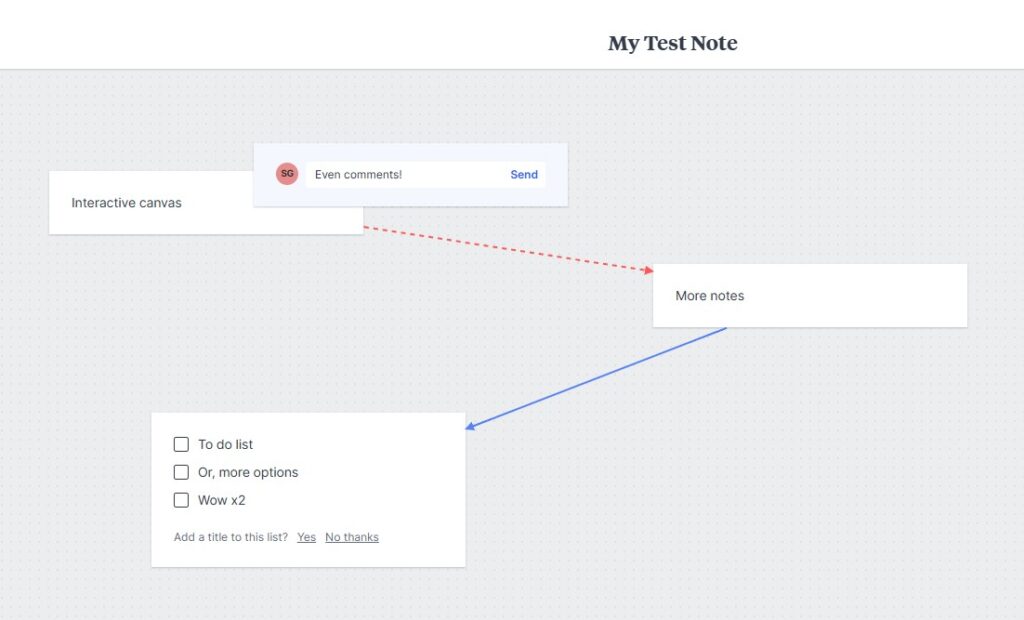This screenshot has height=620, width=1024.
Task: Edit the 'Wow x2' item text
Action: click(x=222, y=501)
